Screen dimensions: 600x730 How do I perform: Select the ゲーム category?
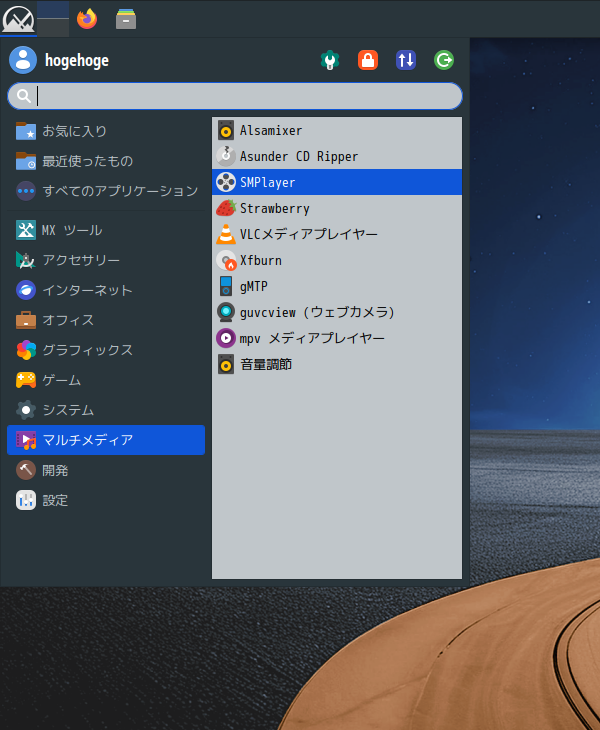coord(106,380)
